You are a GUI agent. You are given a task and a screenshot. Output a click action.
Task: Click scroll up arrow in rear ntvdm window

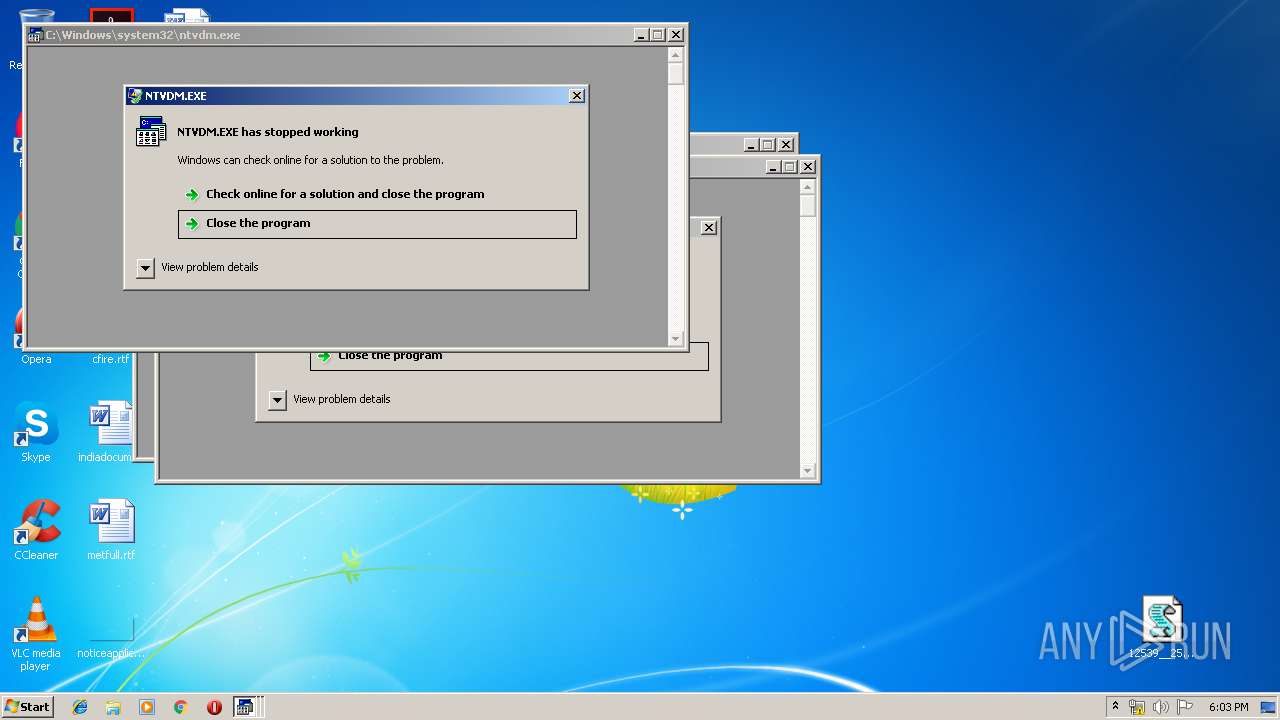pos(808,187)
